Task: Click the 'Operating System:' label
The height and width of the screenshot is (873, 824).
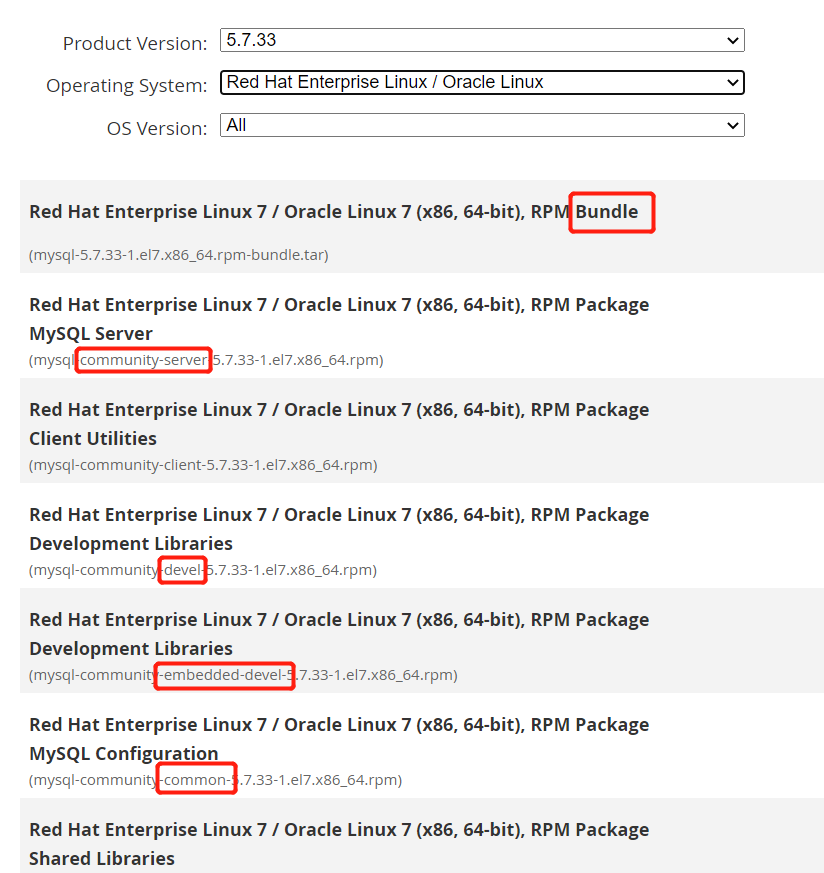Action: tap(126, 86)
